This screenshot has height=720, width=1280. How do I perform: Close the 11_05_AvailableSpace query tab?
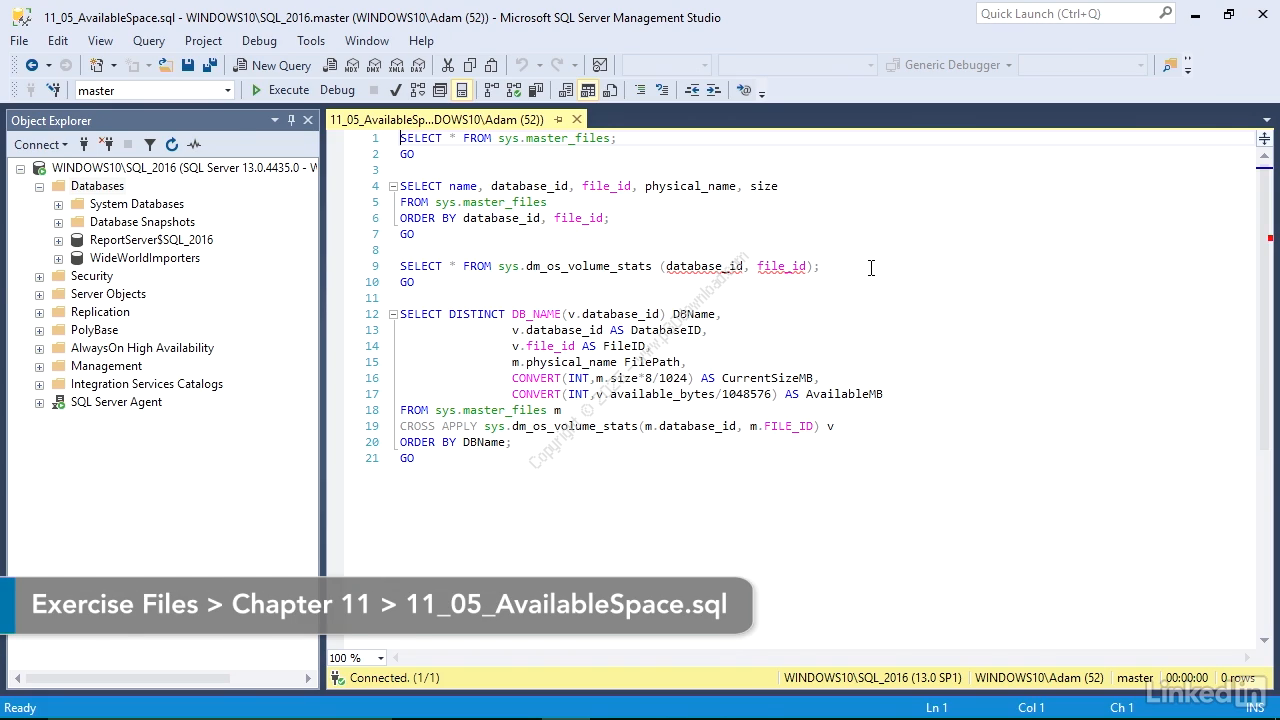pos(577,119)
